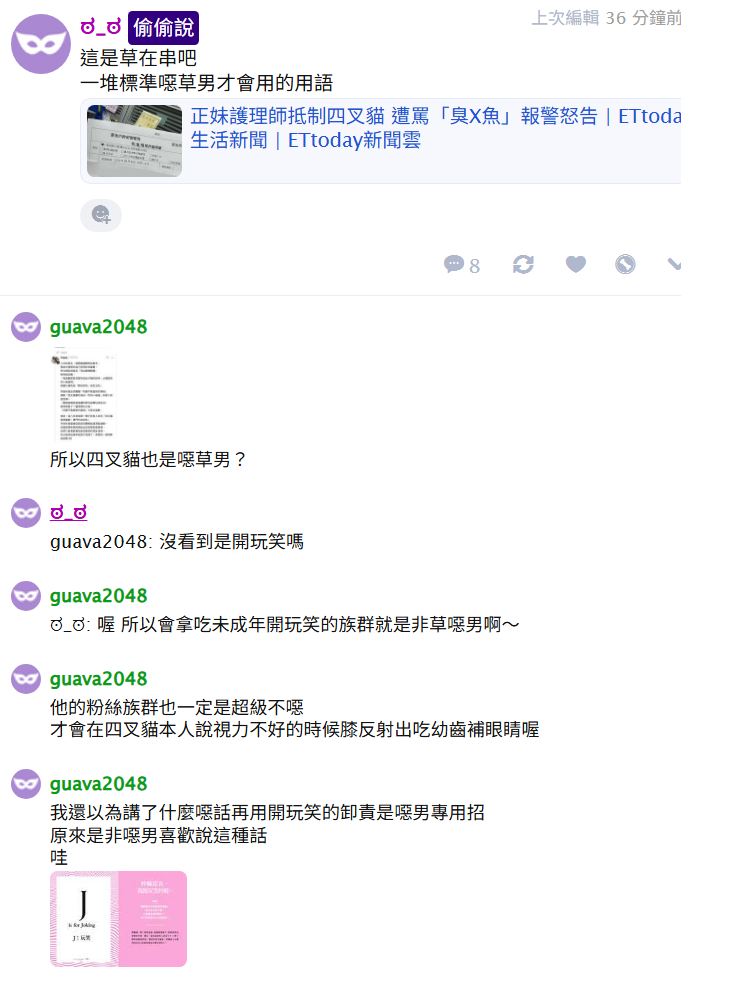Click the large masked avatar of original poster
Viewport: 748px width, 996px height.
[41, 44]
